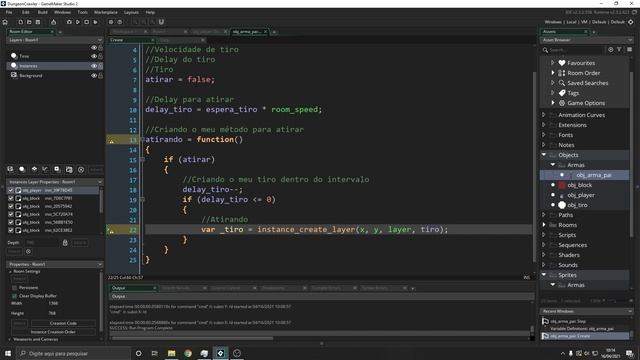Select obj_block in Asset Browser
Screen dimensions: 640x360
click(x=579, y=185)
